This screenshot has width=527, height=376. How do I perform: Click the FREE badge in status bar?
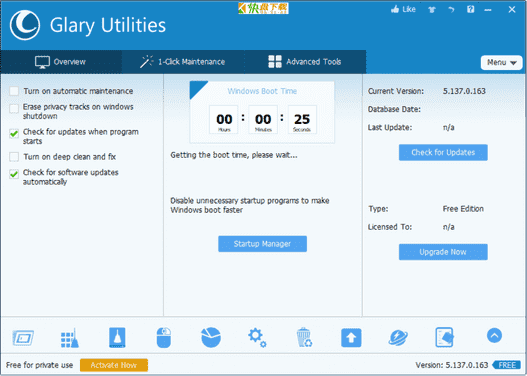(x=506, y=365)
